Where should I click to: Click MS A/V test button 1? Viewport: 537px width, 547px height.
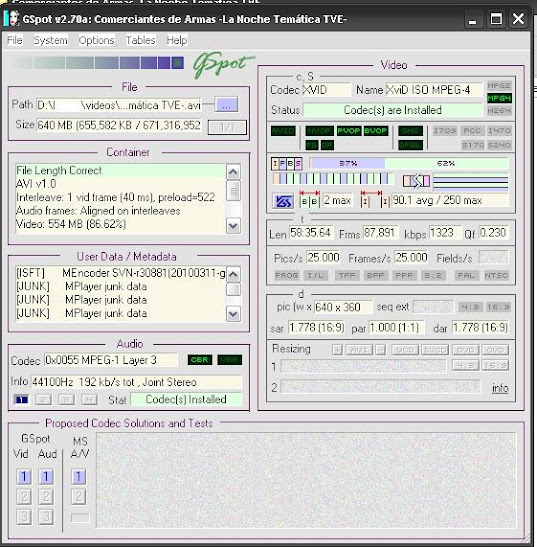(79, 476)
